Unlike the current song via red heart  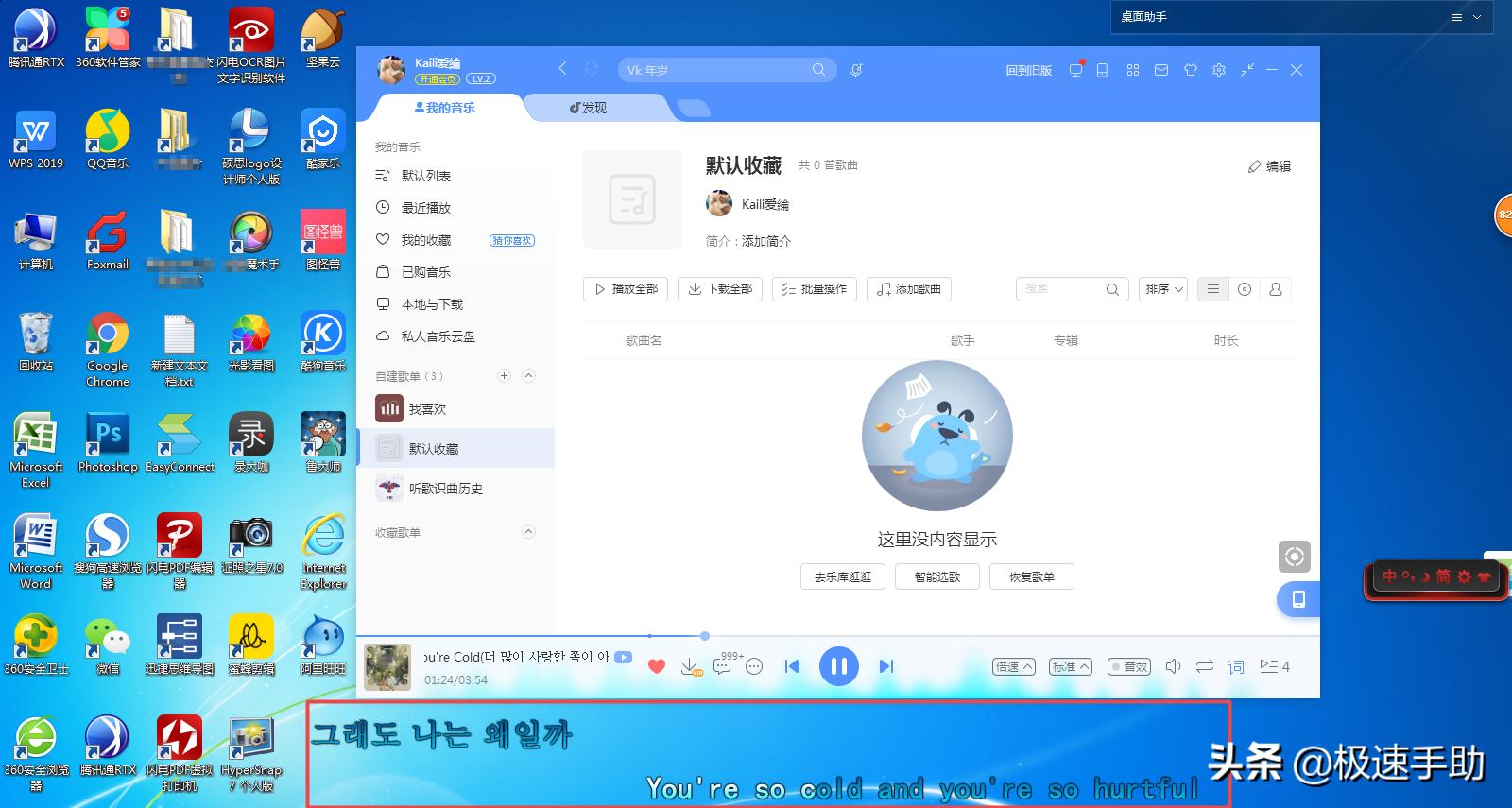657,666
